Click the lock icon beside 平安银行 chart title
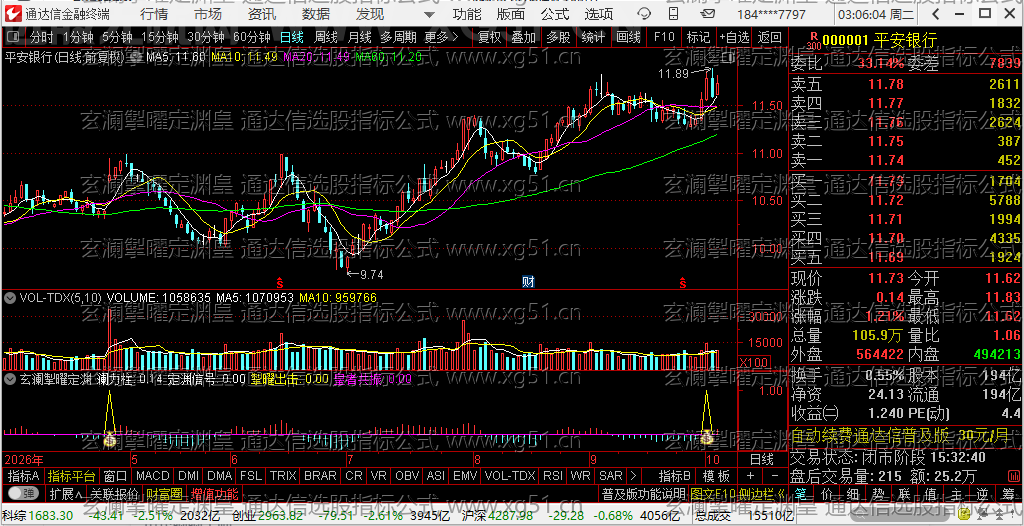 point(136,58)
